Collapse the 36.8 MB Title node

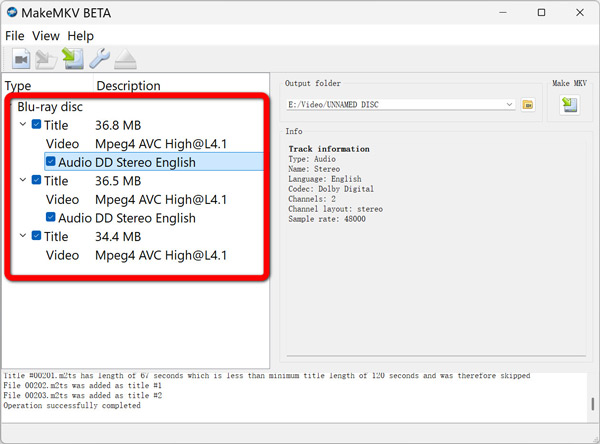23,124
